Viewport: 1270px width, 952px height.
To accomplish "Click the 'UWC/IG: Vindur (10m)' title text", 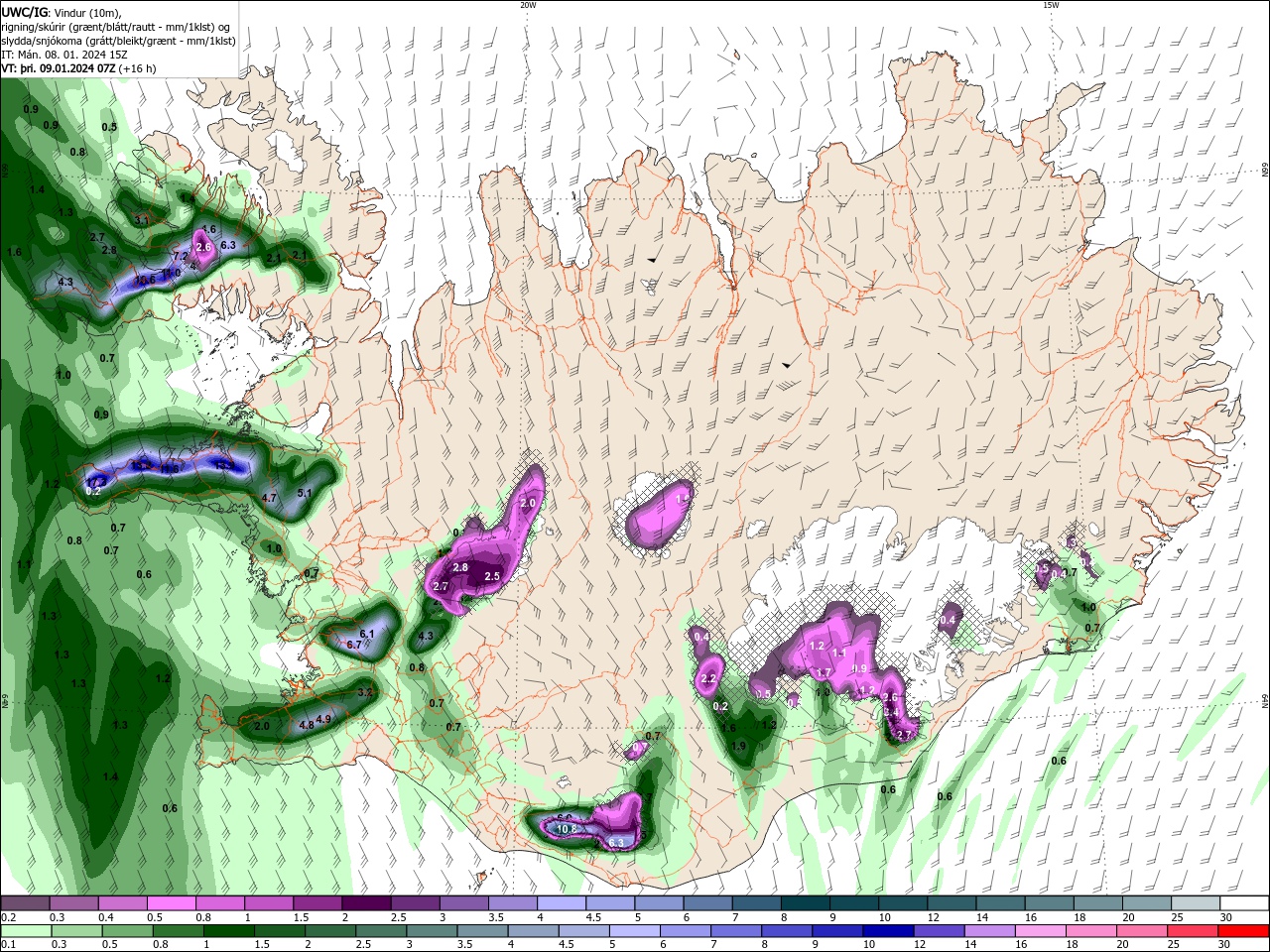I will tap(59, 12).
